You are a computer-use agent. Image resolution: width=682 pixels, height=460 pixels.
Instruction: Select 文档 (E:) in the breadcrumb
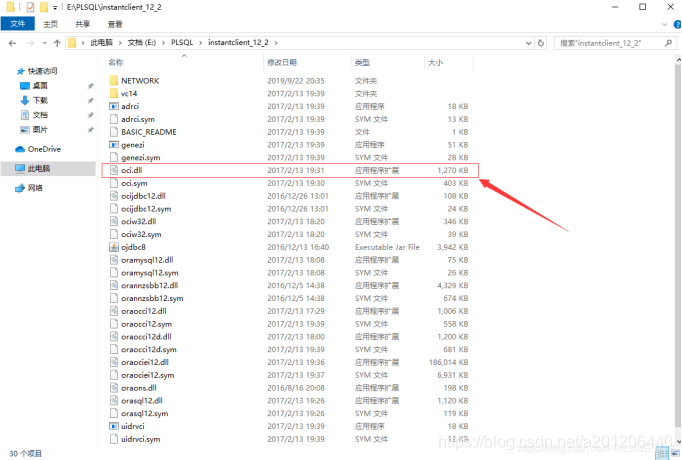tap(142, 43)
